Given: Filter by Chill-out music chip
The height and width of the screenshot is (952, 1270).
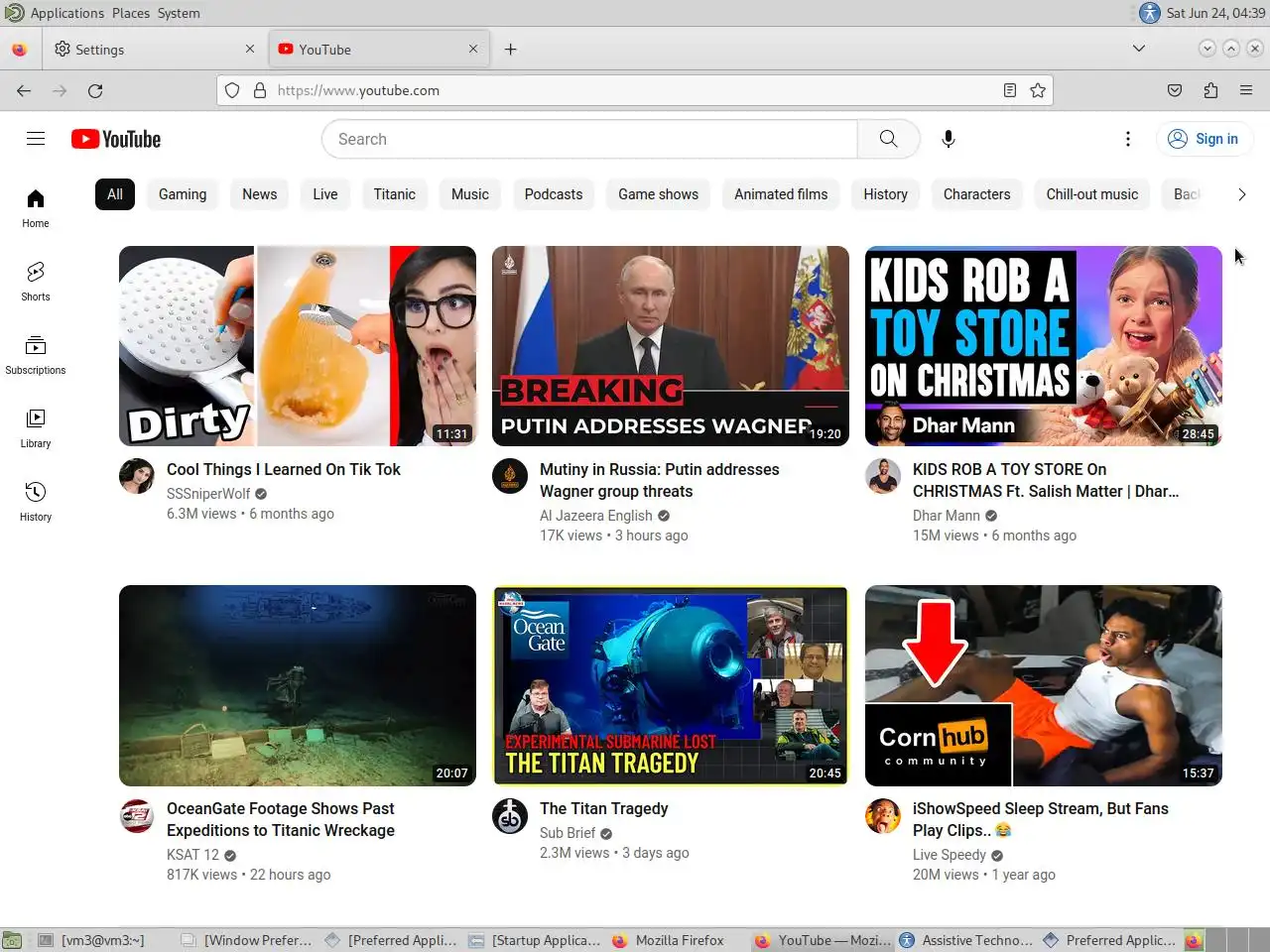Looking at the screenshot, I should pyautogui.click(x=1092, y=194).
